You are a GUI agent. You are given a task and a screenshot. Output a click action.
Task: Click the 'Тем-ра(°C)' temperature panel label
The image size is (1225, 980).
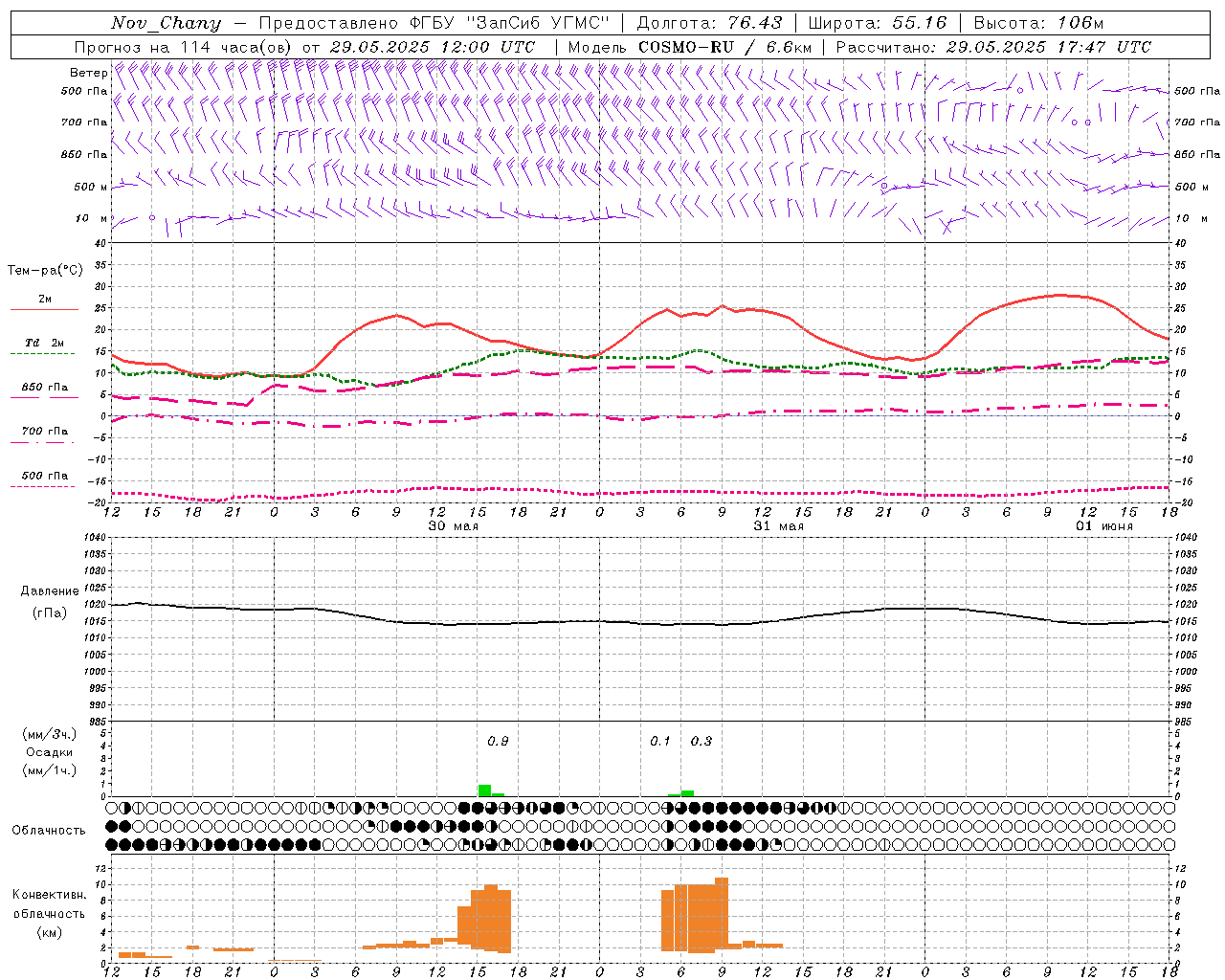point(45,271)
